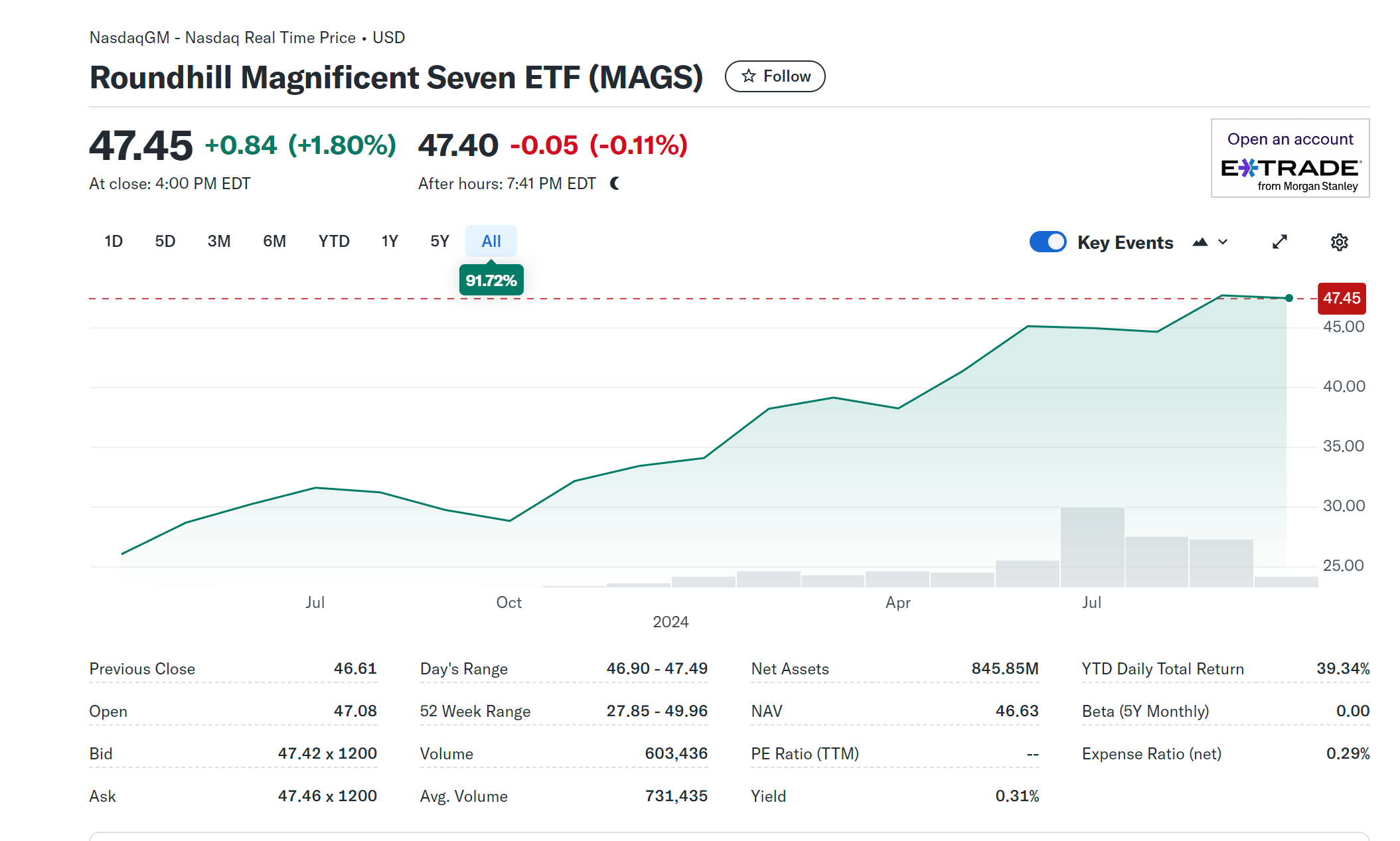Click the PE Ratio (TTM) label
Viewport: 1400px width, 841px height.
tap(805, 754)
